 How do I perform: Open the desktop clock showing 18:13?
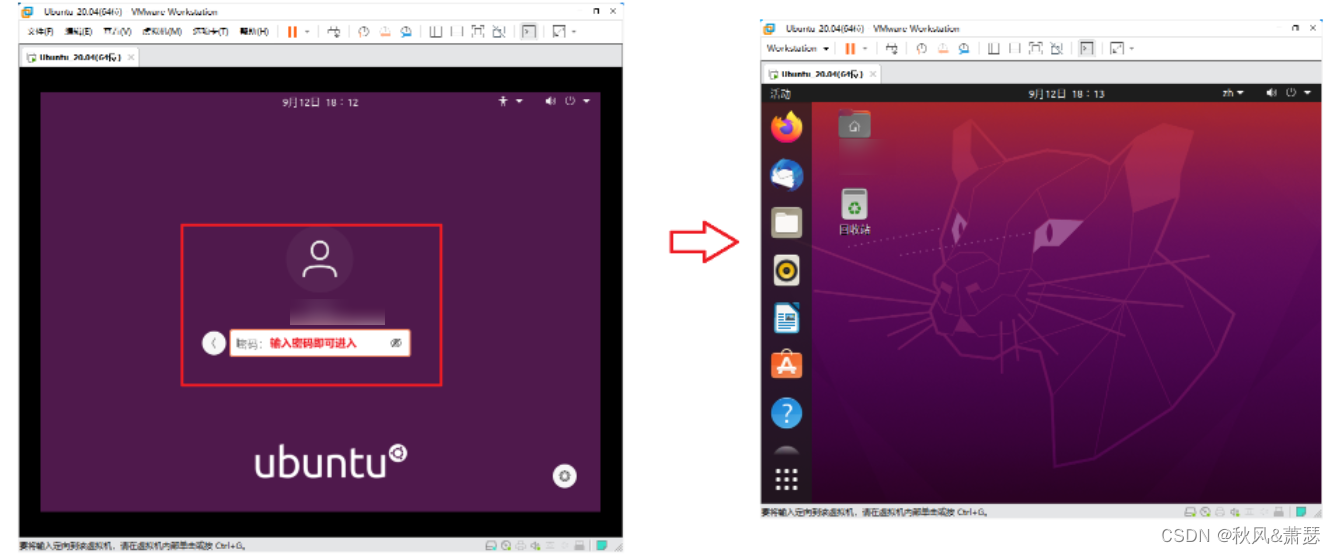coord(1066,93)
